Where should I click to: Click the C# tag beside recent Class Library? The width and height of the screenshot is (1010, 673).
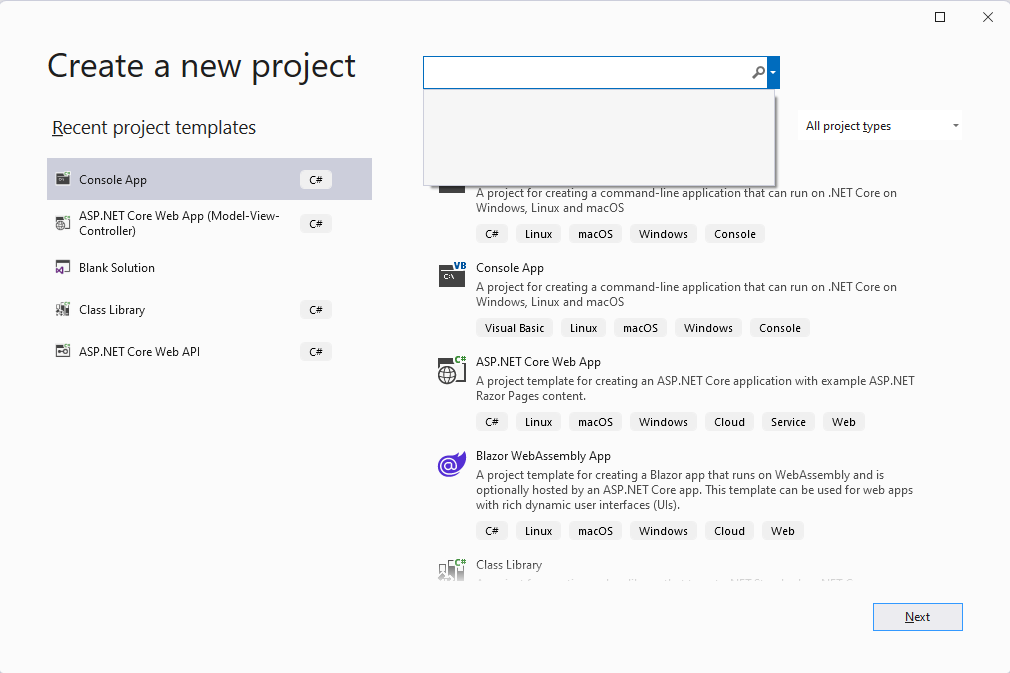click(316, 310)
